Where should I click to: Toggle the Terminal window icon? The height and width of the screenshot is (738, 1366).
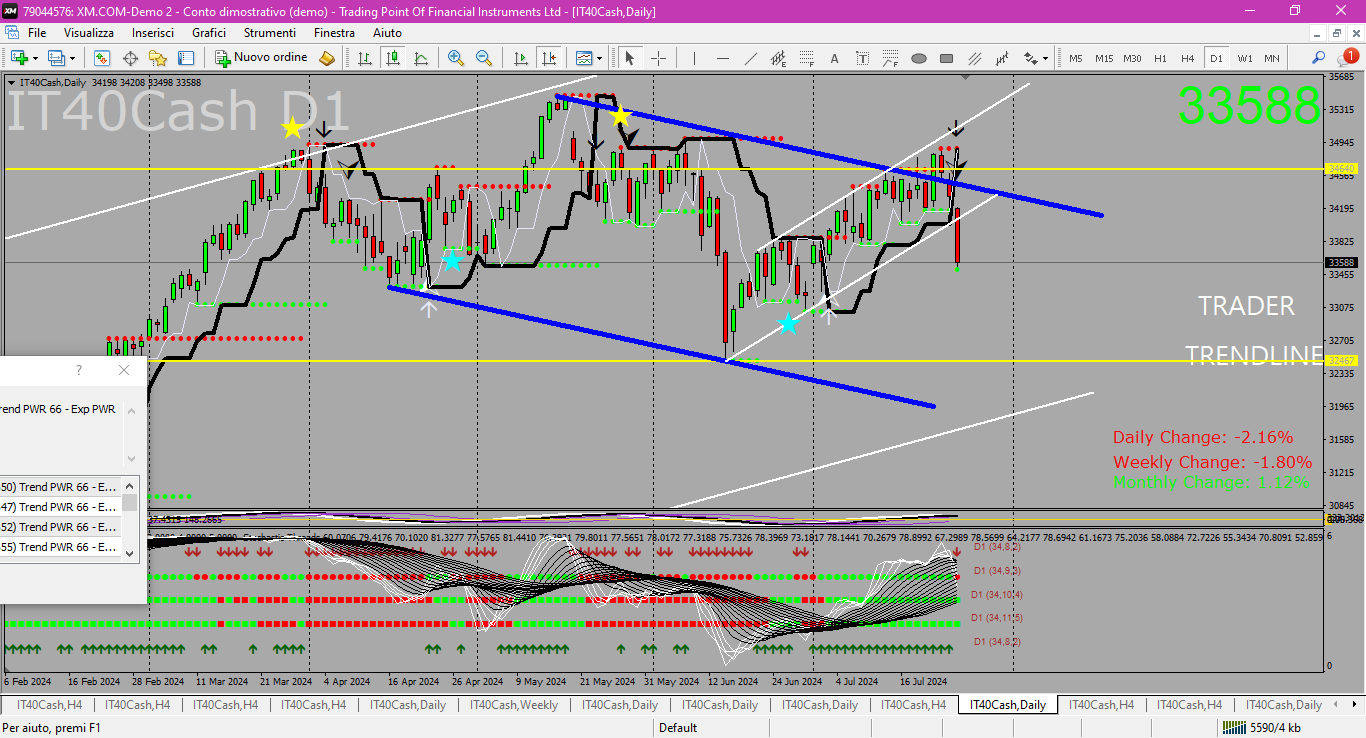click(x=186, y=58)
